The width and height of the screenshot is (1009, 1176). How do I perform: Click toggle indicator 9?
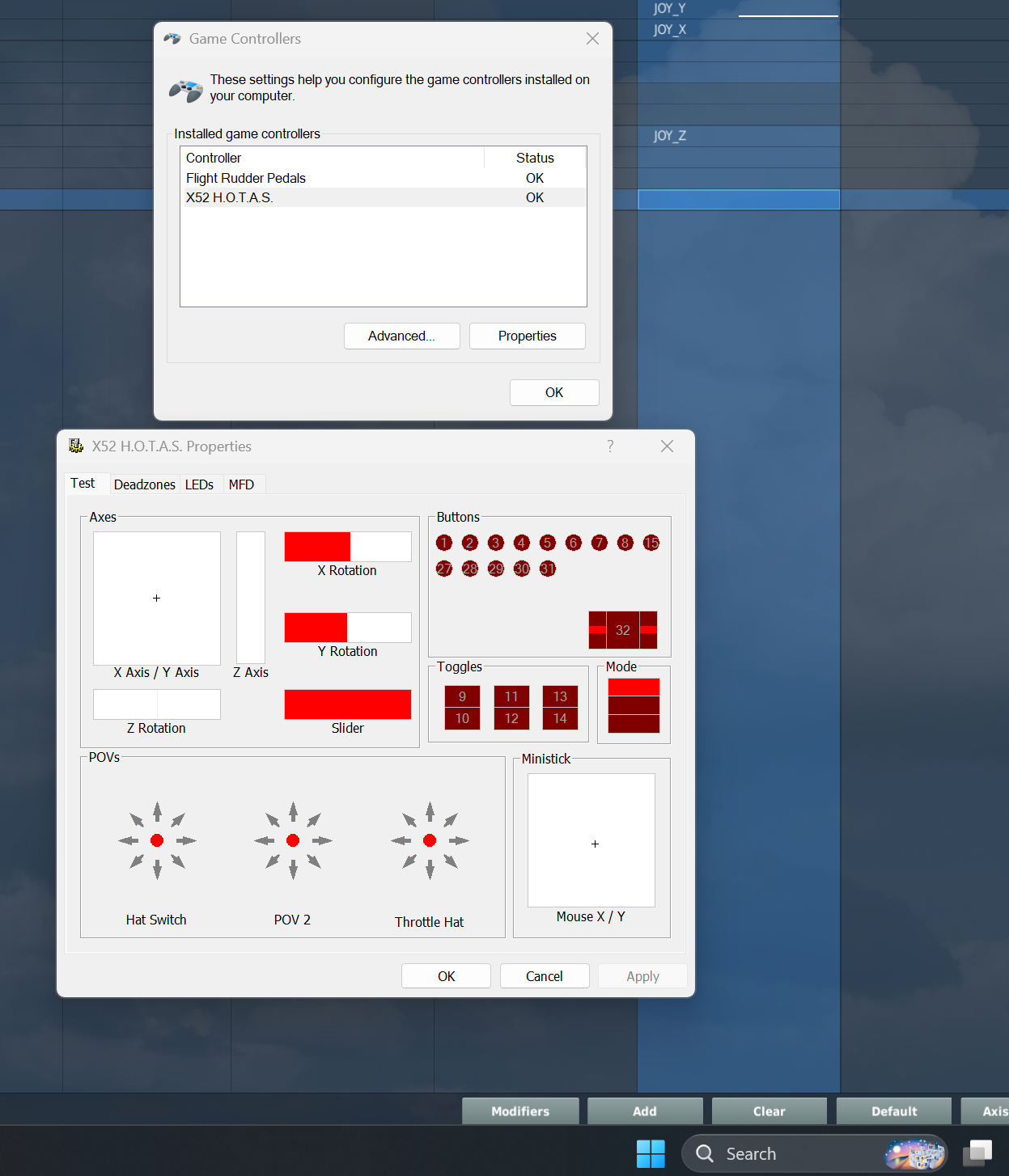[x=462, y=696]
